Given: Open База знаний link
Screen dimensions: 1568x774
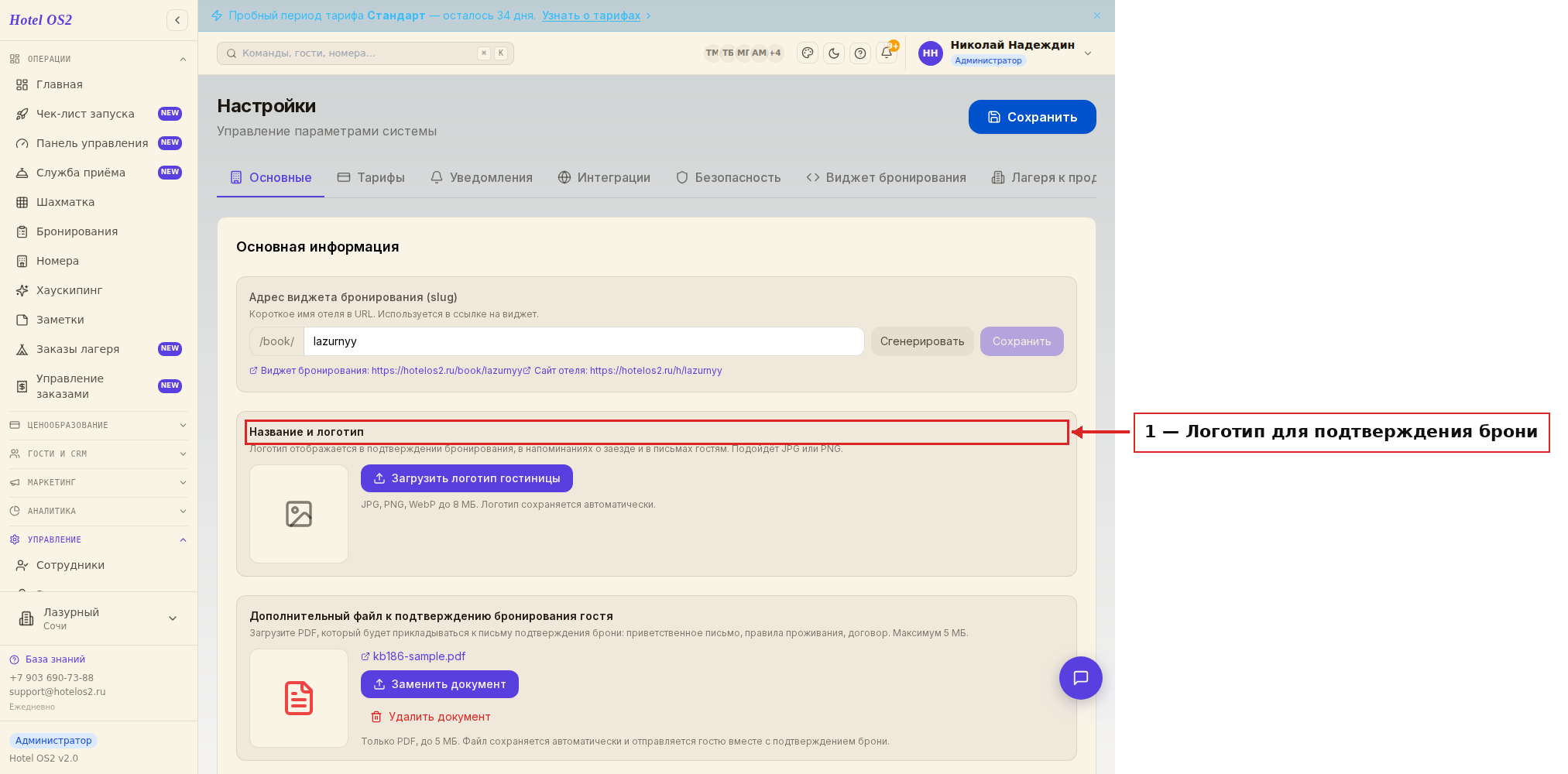Looking at the screenshot, I should click(x=47, y=659).
